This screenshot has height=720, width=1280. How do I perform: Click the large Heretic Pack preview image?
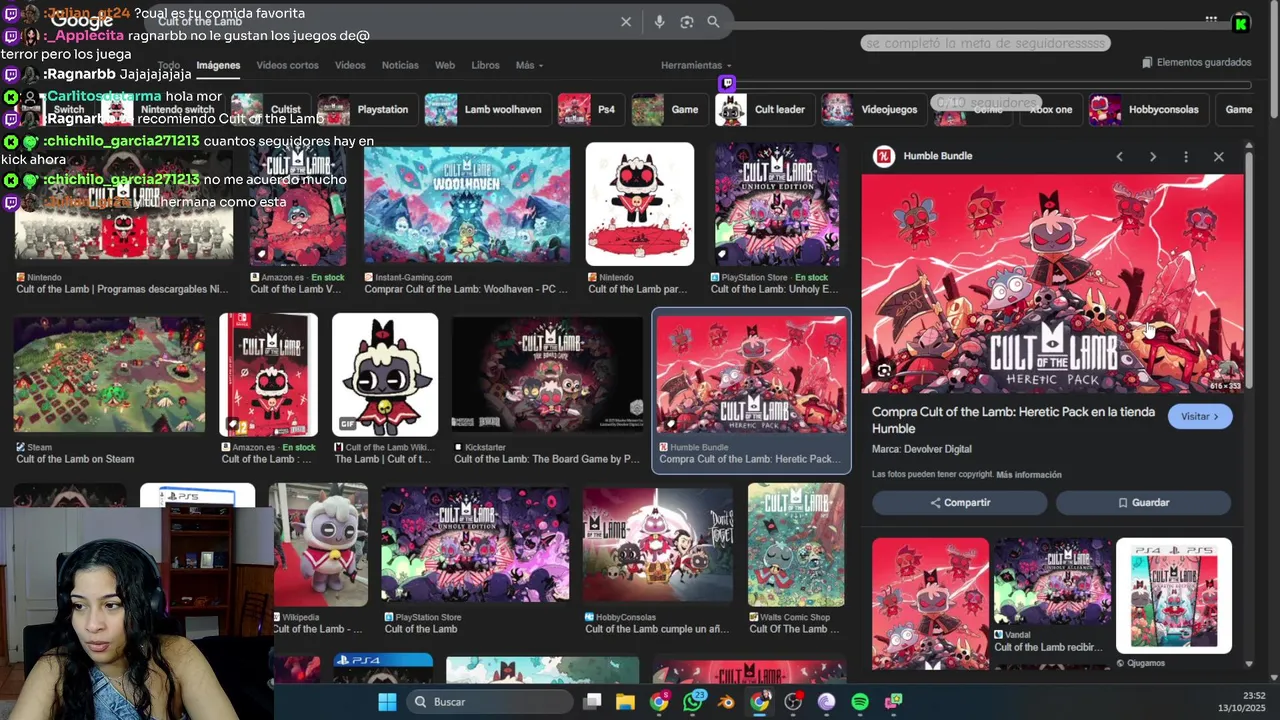[1053, 284]
